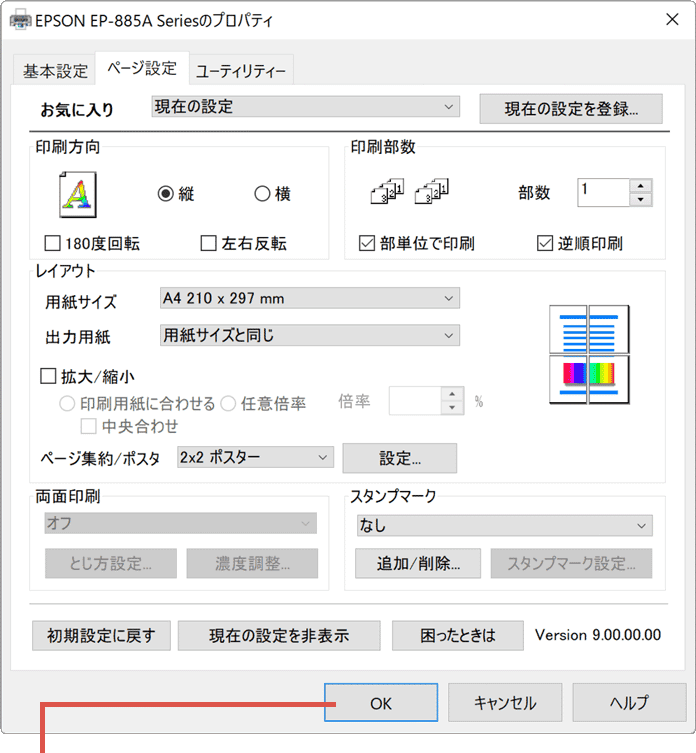Image resolution: width=696 pixels, height=753 pixels.
Task: Enable the 左右反転 checkbox
Action: pyautogui.click(x=208, y=243)
